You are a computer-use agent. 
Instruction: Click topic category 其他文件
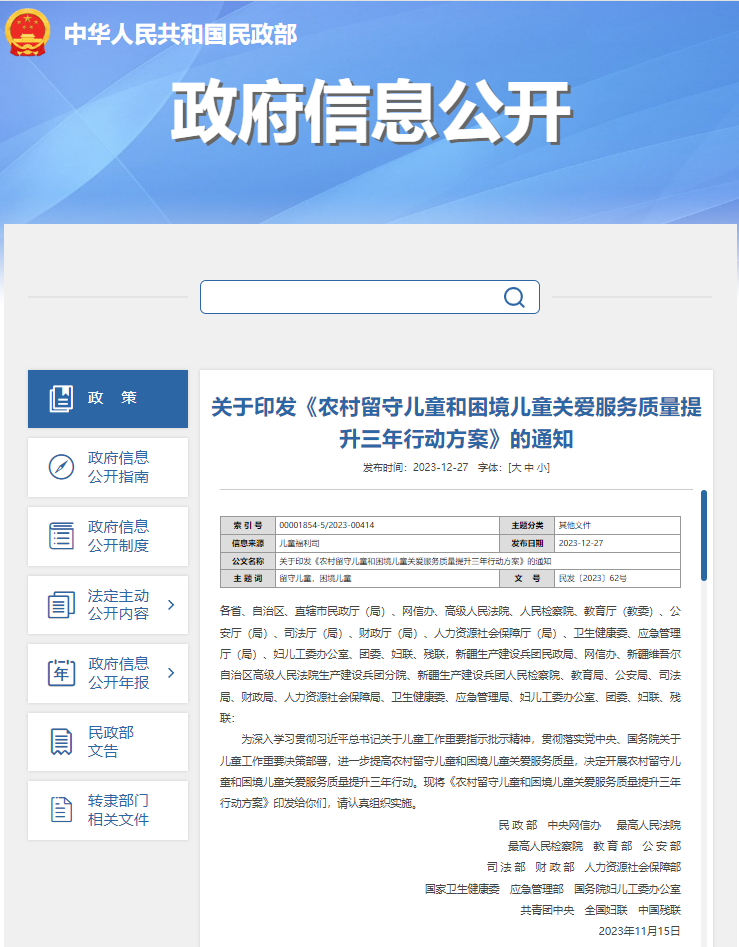click(x=575, y=525)
